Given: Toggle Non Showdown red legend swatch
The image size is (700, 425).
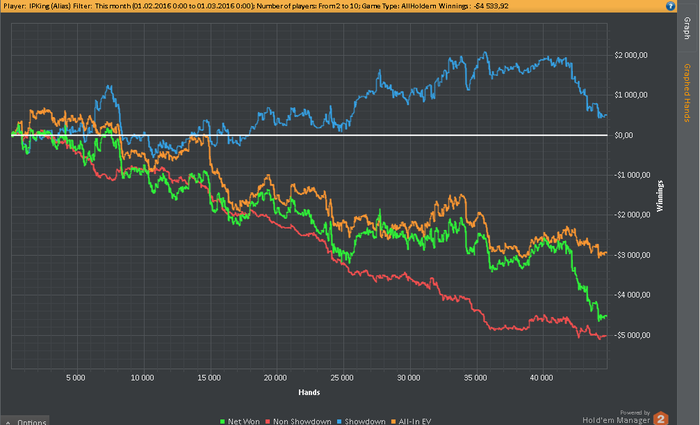Looking at the screenshot, I should (x=268, y=421).
